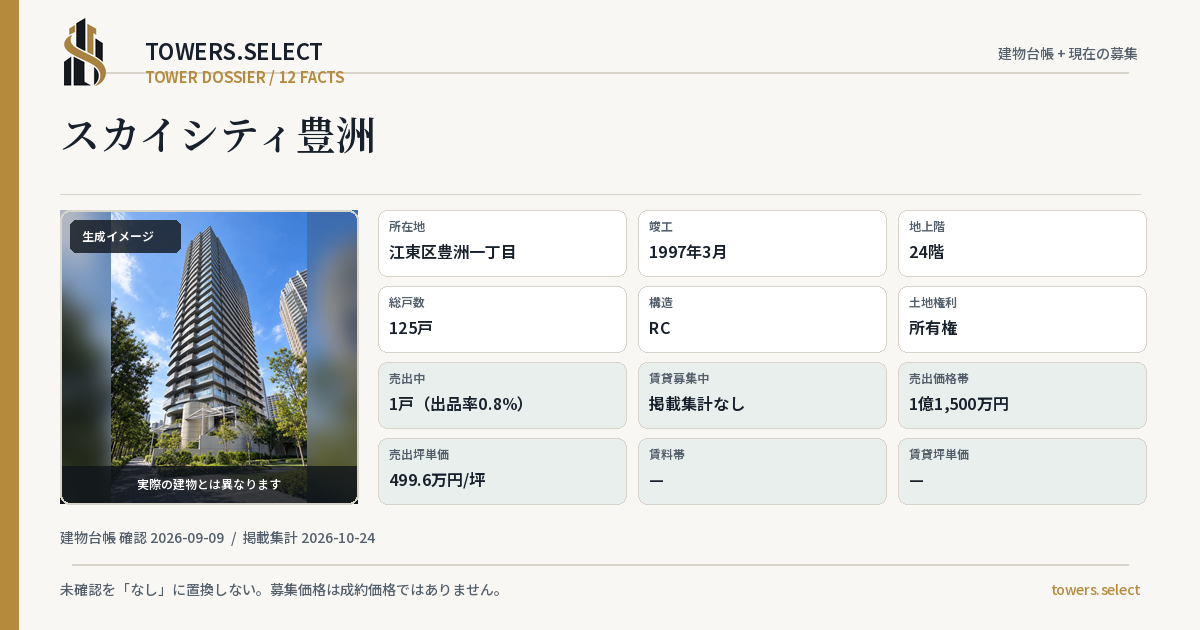This screenshot has height=630, width=1200.
Task: Click the 実際の建物とは異なります caption
Action: click(x=209, y=484)
